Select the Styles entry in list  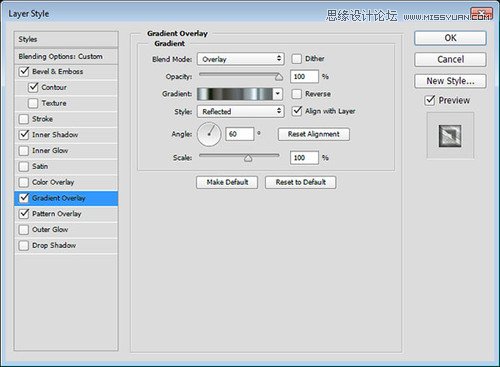pos(66,39)
